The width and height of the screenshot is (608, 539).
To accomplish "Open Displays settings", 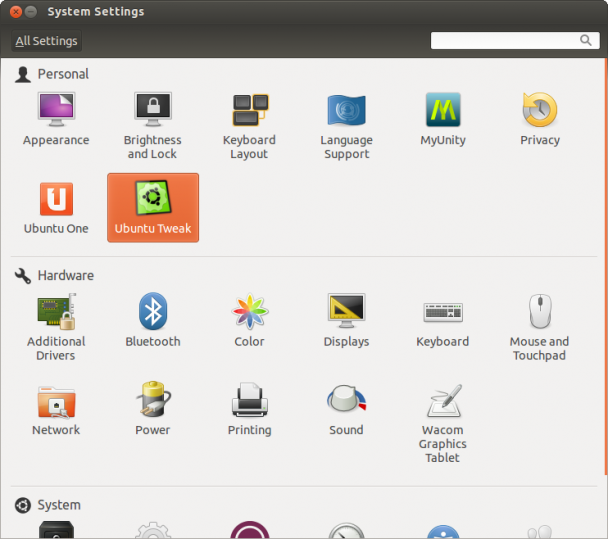I will click(x=346, y=321).
